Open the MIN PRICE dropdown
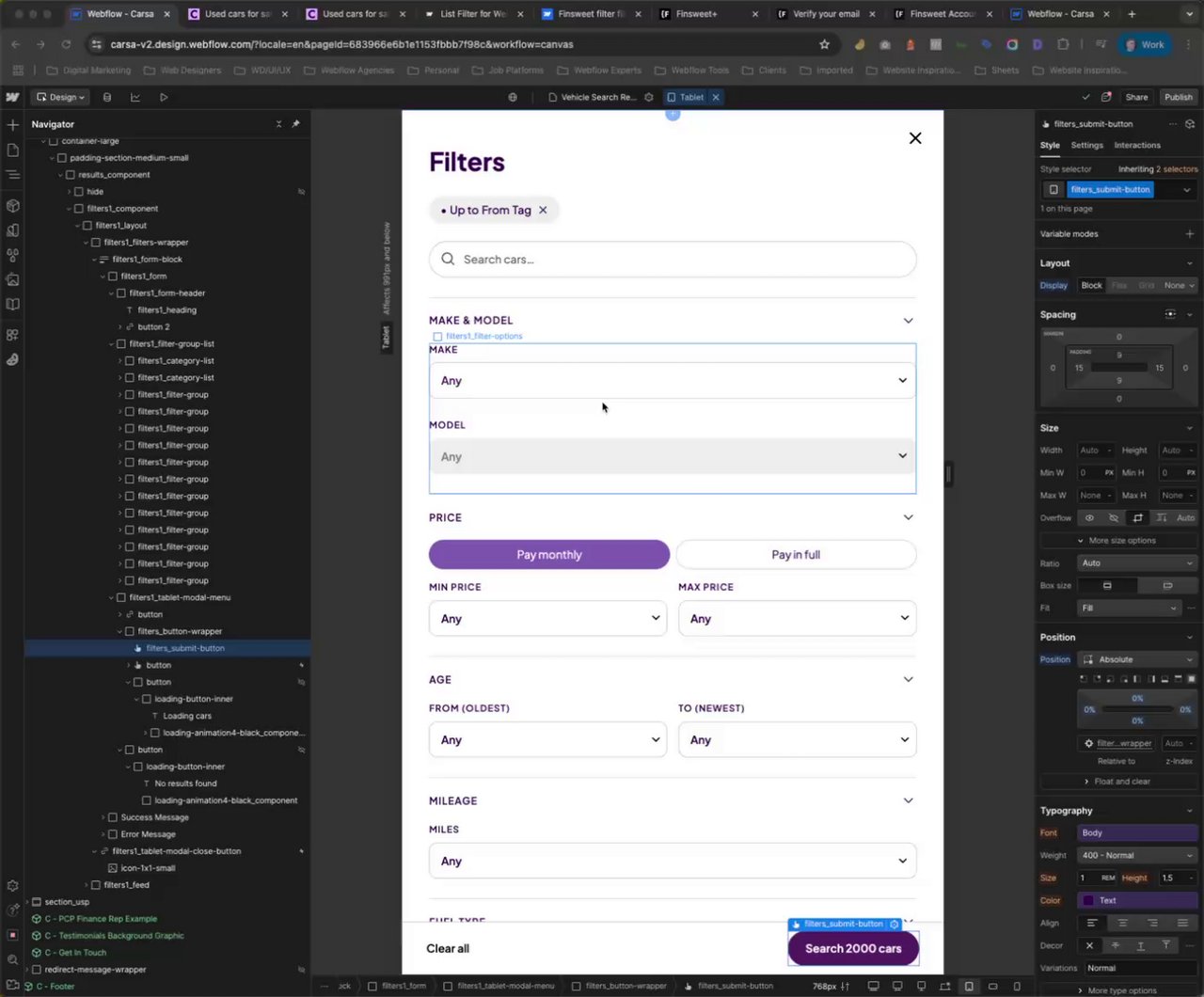Viewport: 1204px width, 997px height. click(x=547, y=619)
